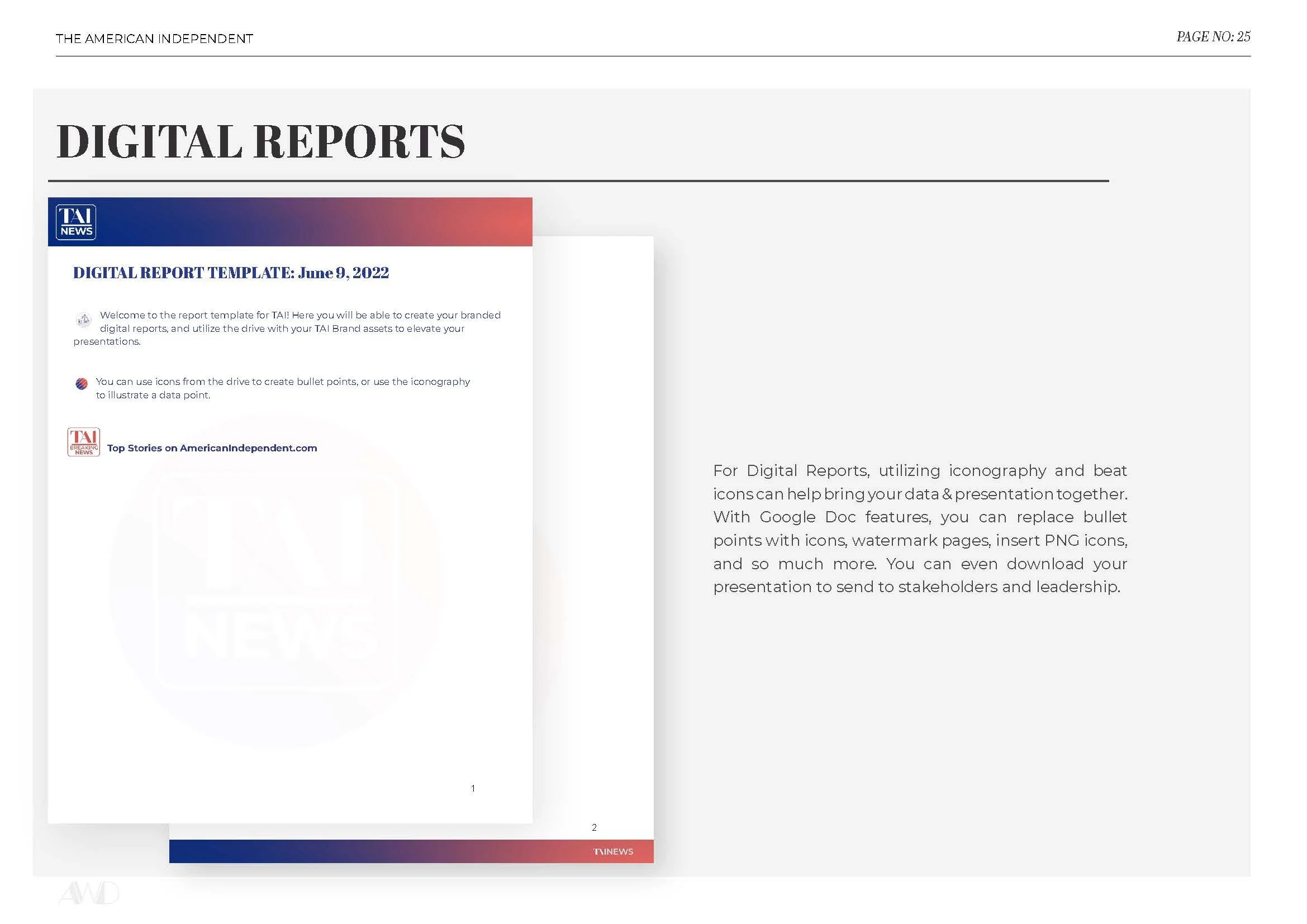The height and width of the screenshot is (924, 1307).
Task: Click the small TAINEWS logo in footer bar
Action: pyautogui.click(x=612, y=852)
